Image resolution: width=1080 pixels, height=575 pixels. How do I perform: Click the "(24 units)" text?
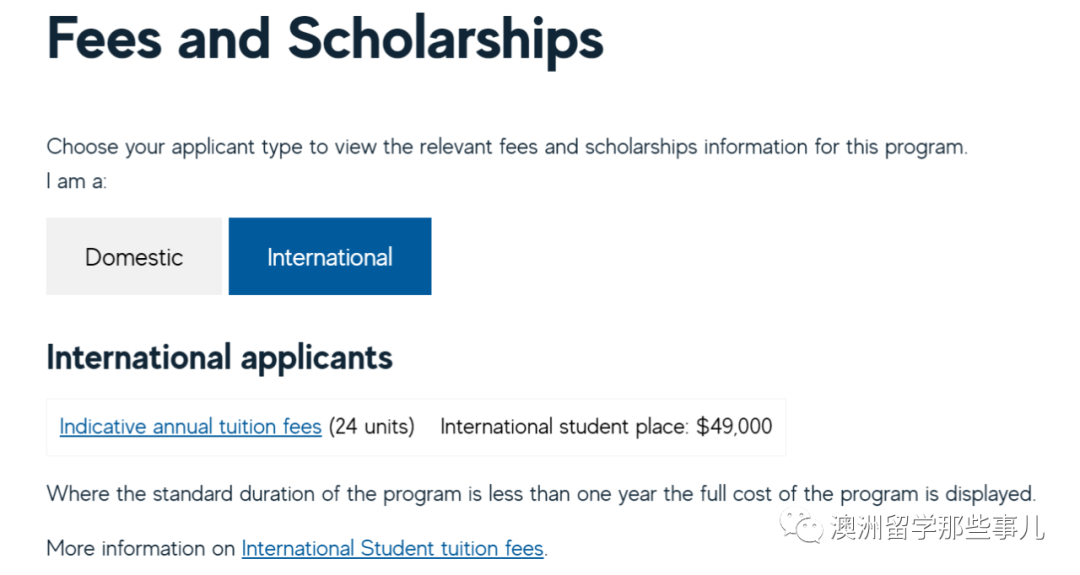[371, 427]
